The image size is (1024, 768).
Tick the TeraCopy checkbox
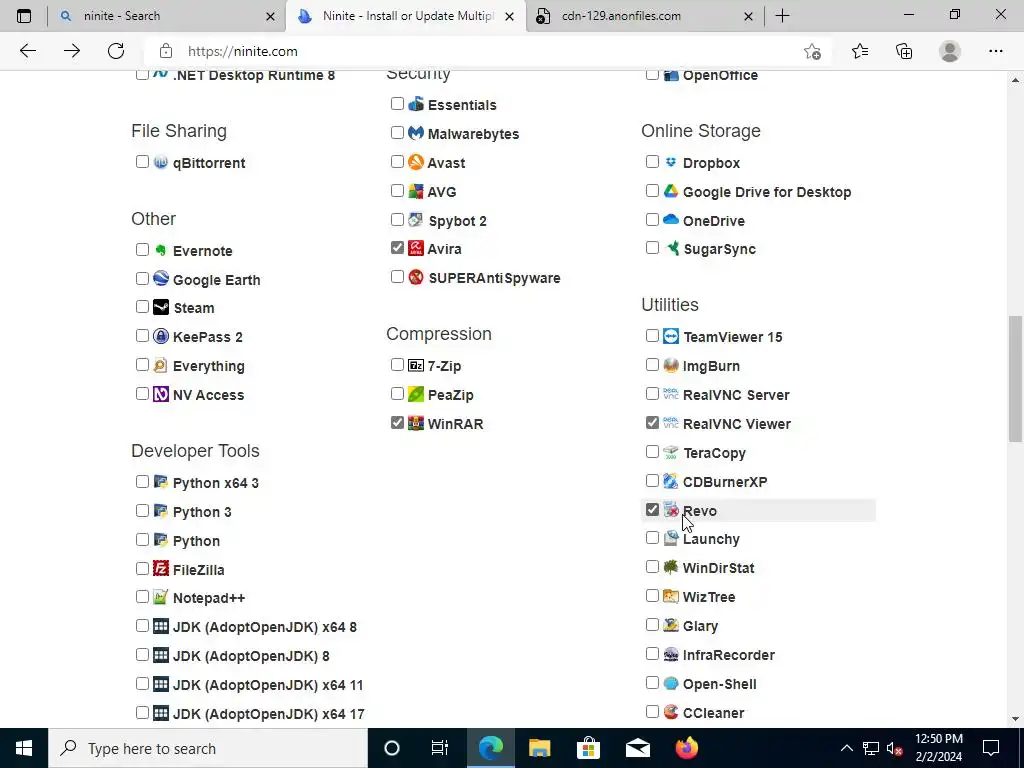point(652,452)
